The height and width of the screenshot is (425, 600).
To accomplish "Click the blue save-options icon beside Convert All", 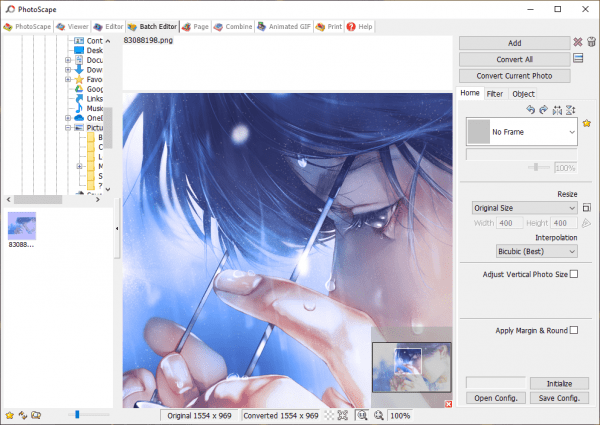I will point(578,58).
